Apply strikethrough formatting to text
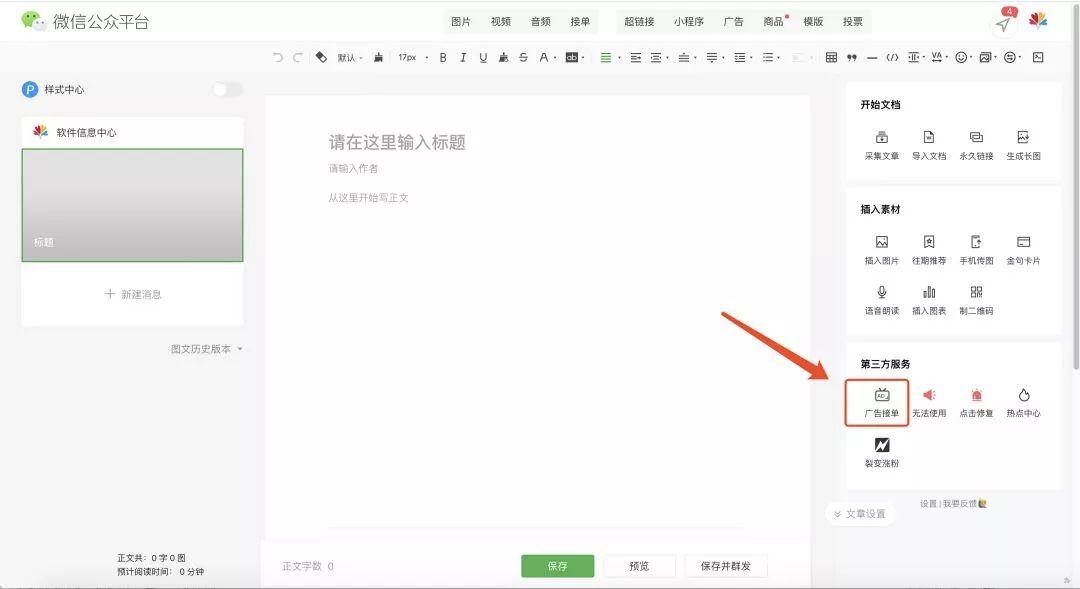This screenshot has width=1080, height=589. pos(523,57)
